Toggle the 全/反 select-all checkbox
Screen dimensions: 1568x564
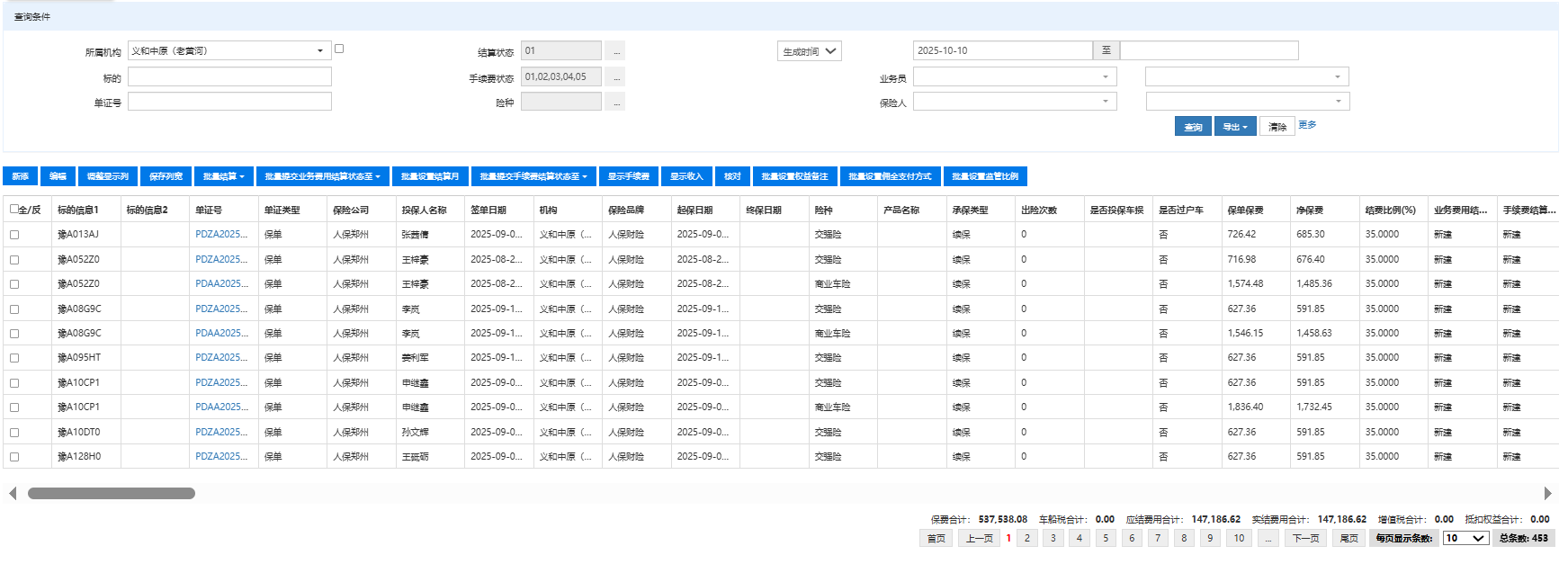point(14,210)
